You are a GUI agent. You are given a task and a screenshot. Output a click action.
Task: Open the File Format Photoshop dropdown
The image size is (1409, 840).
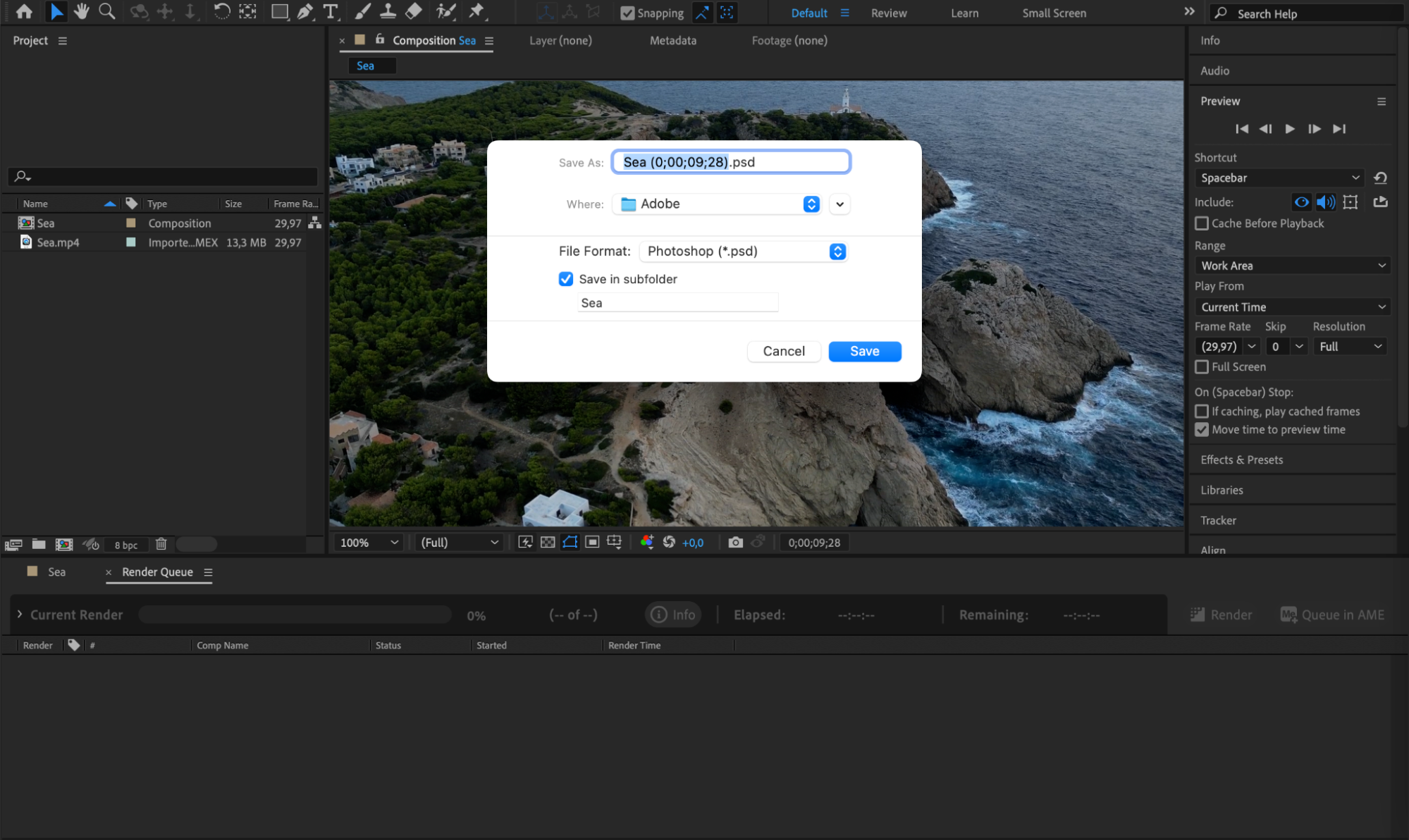(743, 252)
